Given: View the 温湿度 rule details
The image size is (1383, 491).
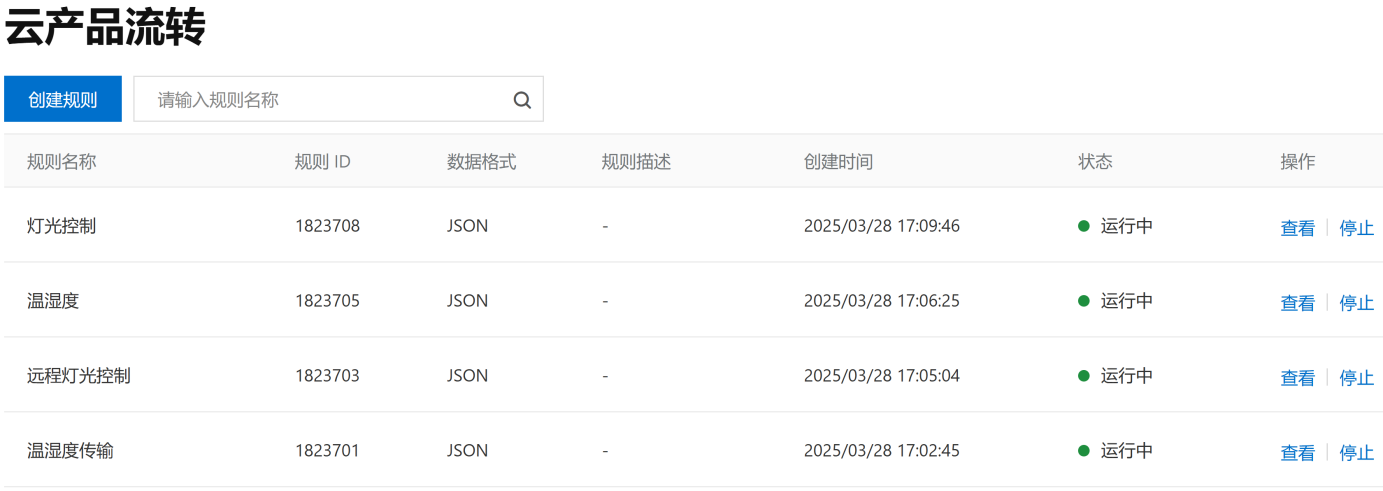Looking at the screenshot, I should pos(1297,303).
